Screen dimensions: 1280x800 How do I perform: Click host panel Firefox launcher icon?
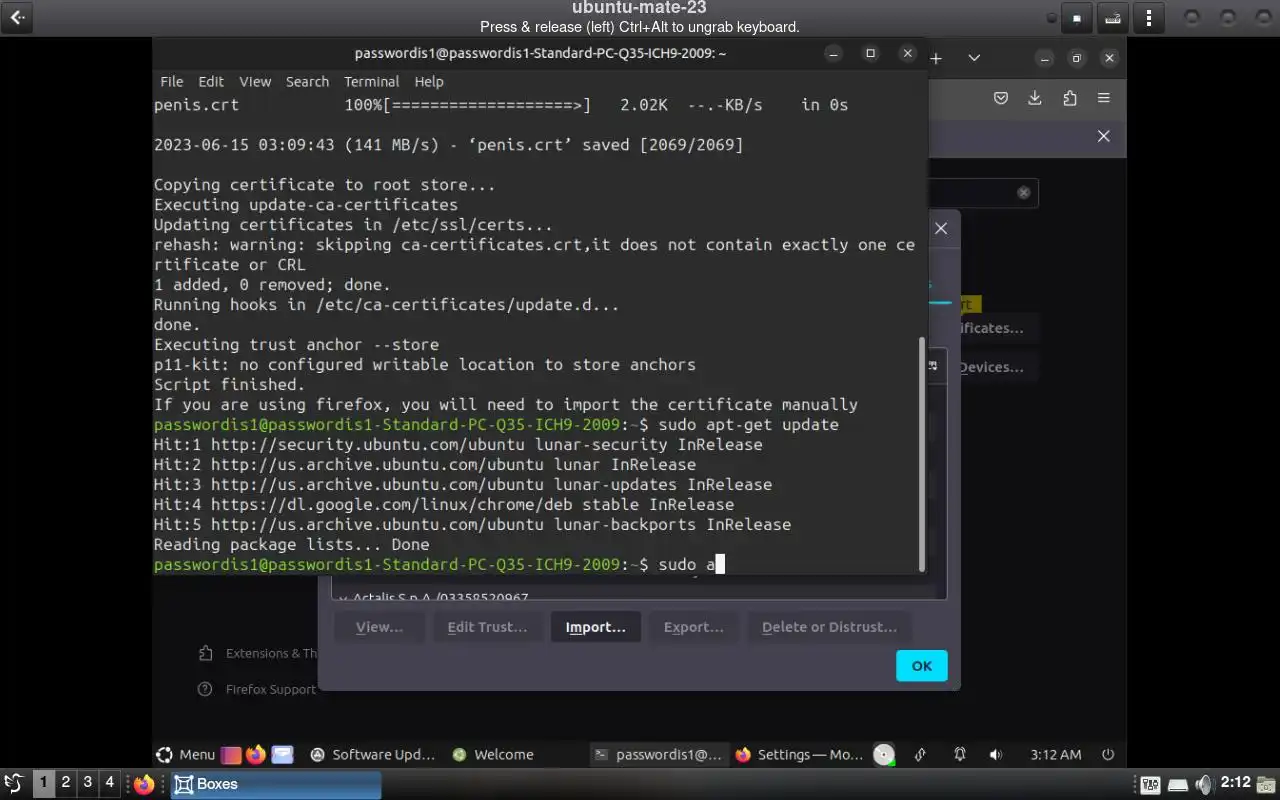click(144, 784)
